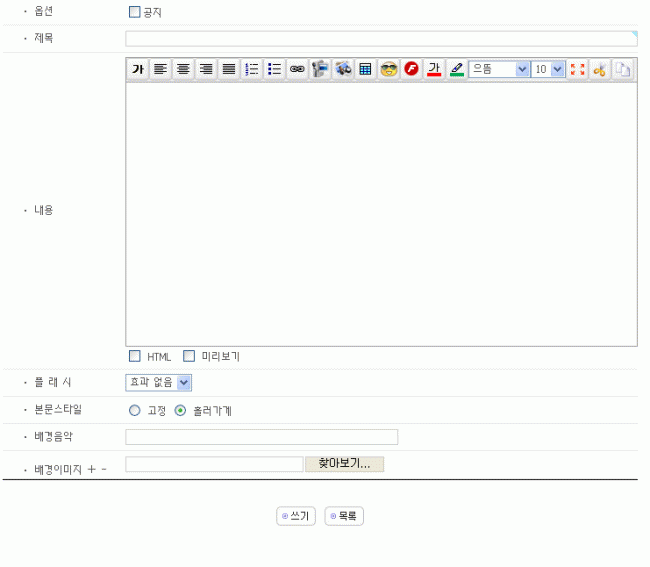
Task: Insert a video with the camcorder icon
Action: click(x=320, y=69)
